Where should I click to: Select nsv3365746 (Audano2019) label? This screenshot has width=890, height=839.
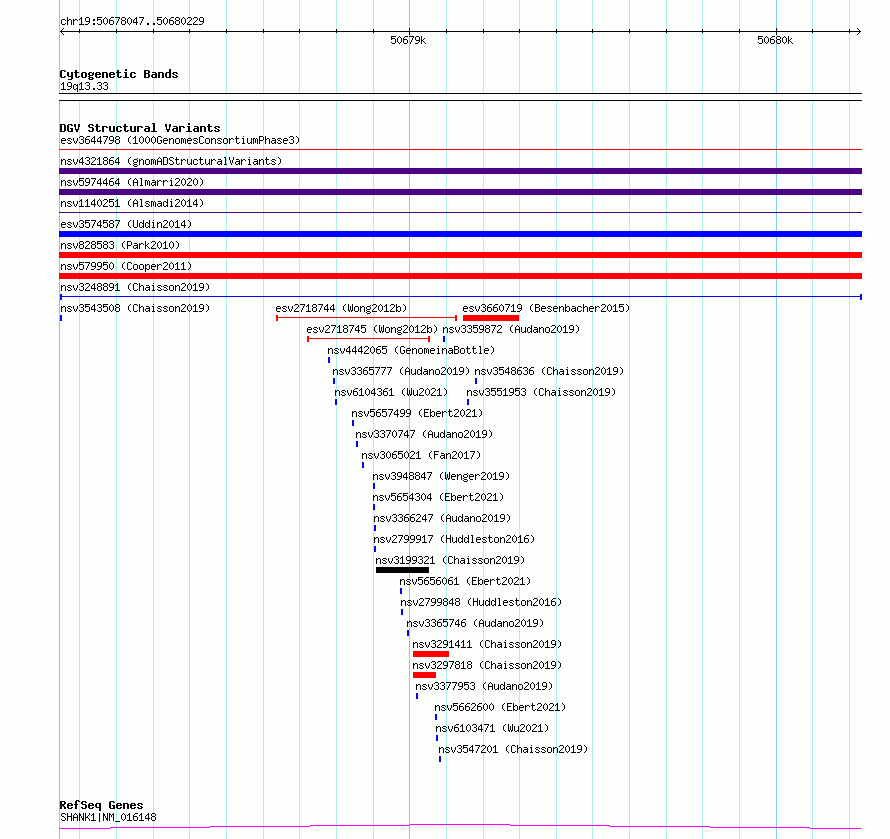point(475,623)
